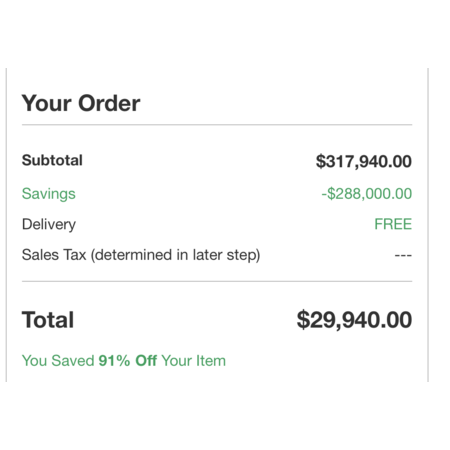This screenshot has width=450, height=450.
Task: Select the Delivery label
Action: click(x=49, y=224)
